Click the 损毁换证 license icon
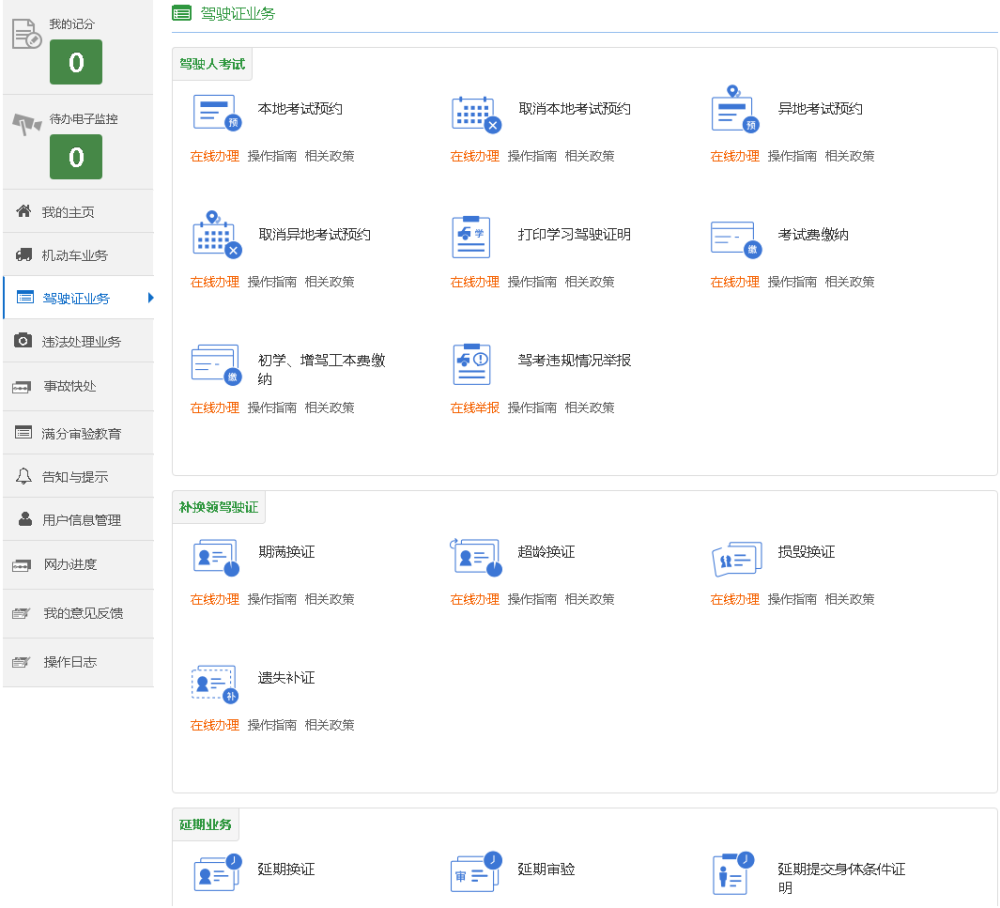Image resolution: width=1000 pixels, height=908 pixels. pos(737,559)
